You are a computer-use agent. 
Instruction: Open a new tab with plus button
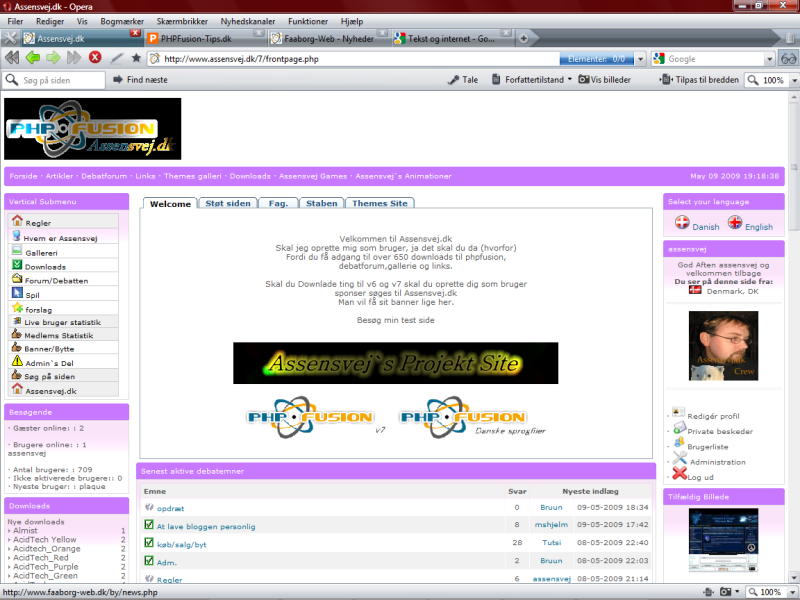pyautogui.click(x=523, y=38)
